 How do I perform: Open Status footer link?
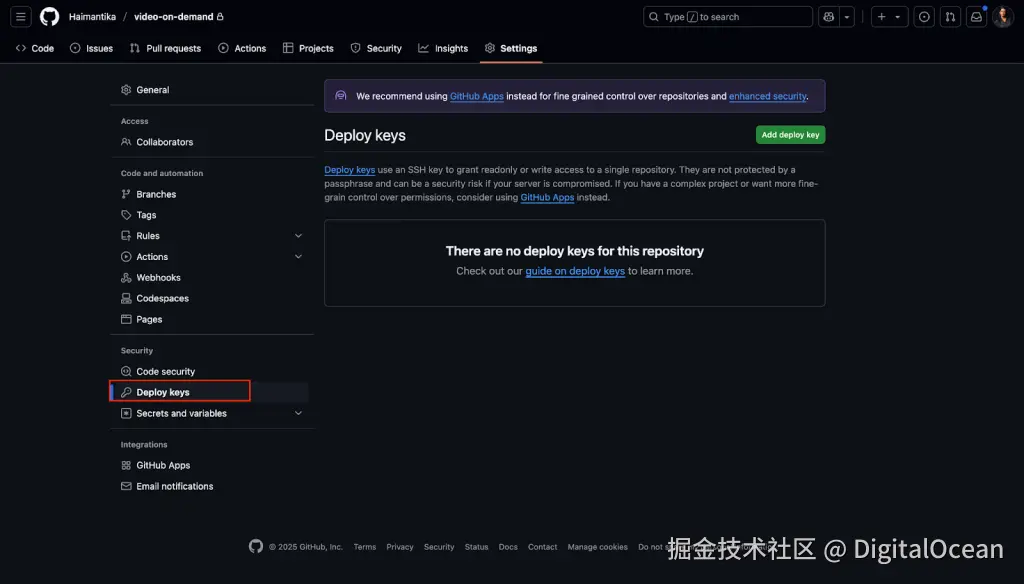476,547
